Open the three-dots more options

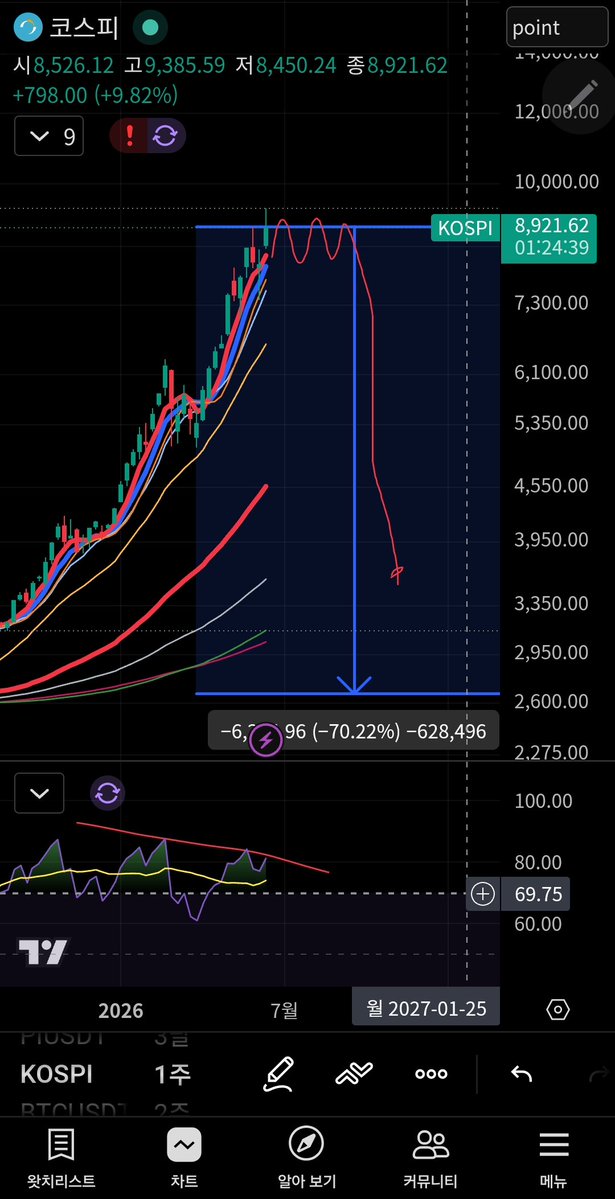431,1074
